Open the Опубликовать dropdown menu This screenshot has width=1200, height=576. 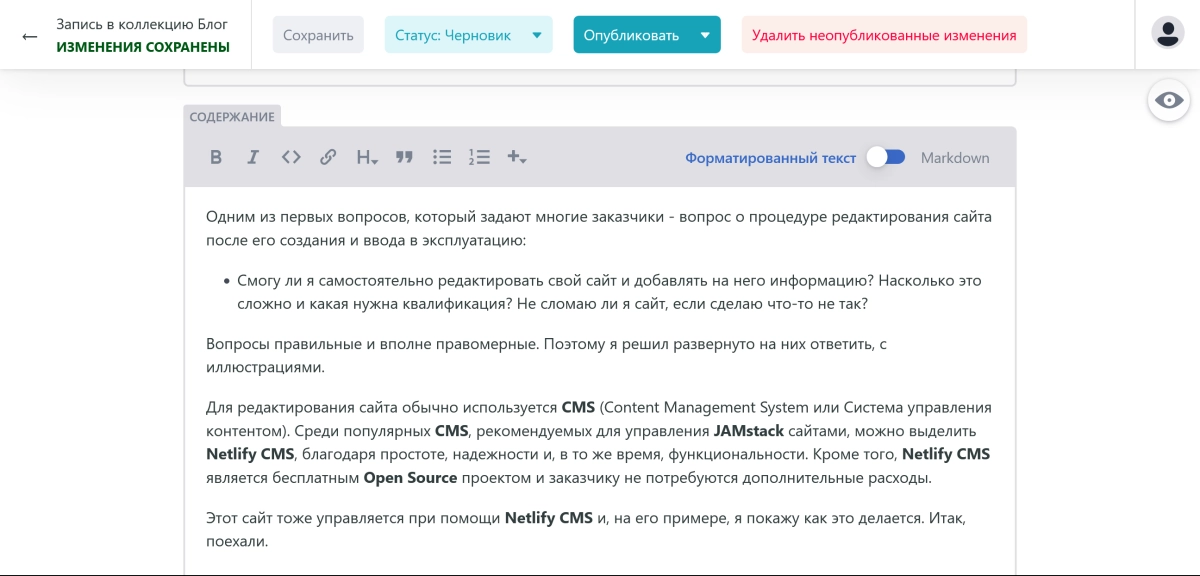click(x=647, y=35)
